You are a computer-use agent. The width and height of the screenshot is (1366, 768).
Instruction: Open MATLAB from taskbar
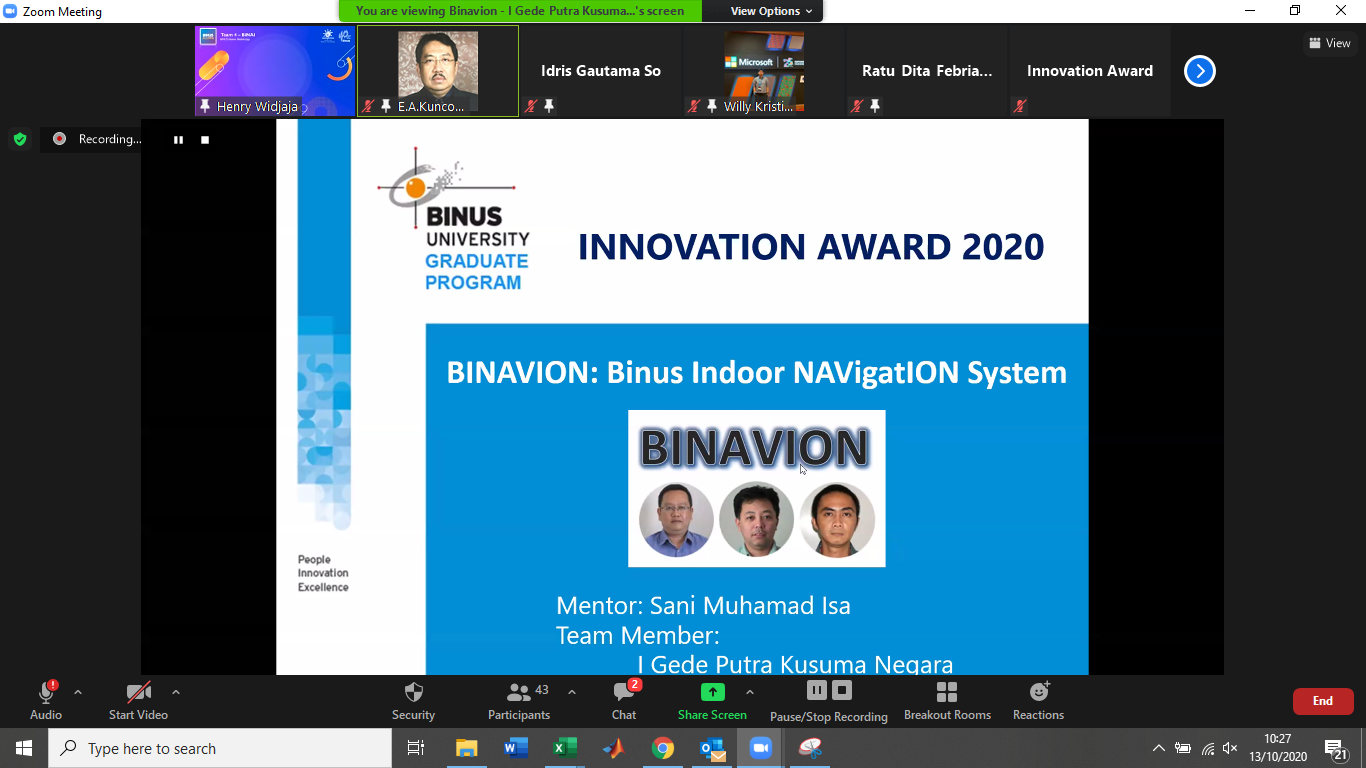click(x=614, y=748)
